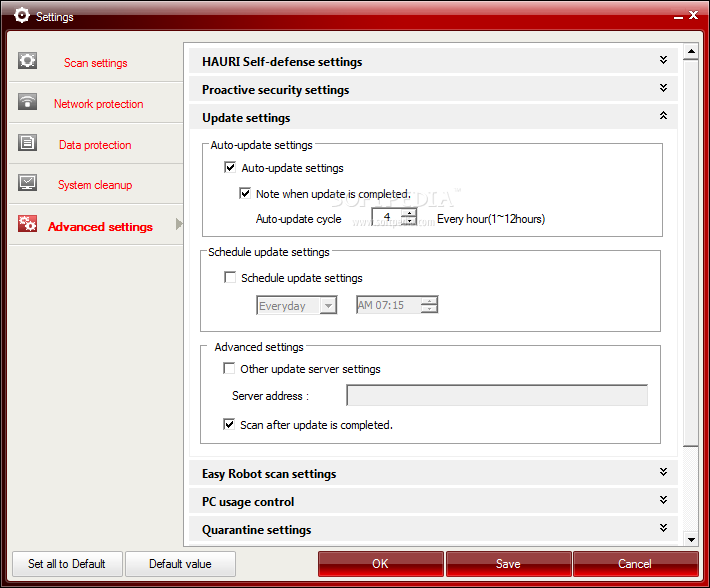This screenshot has width=710, height=588.
Task: Select the Advanced settings tab
Action: coord(96,226)
